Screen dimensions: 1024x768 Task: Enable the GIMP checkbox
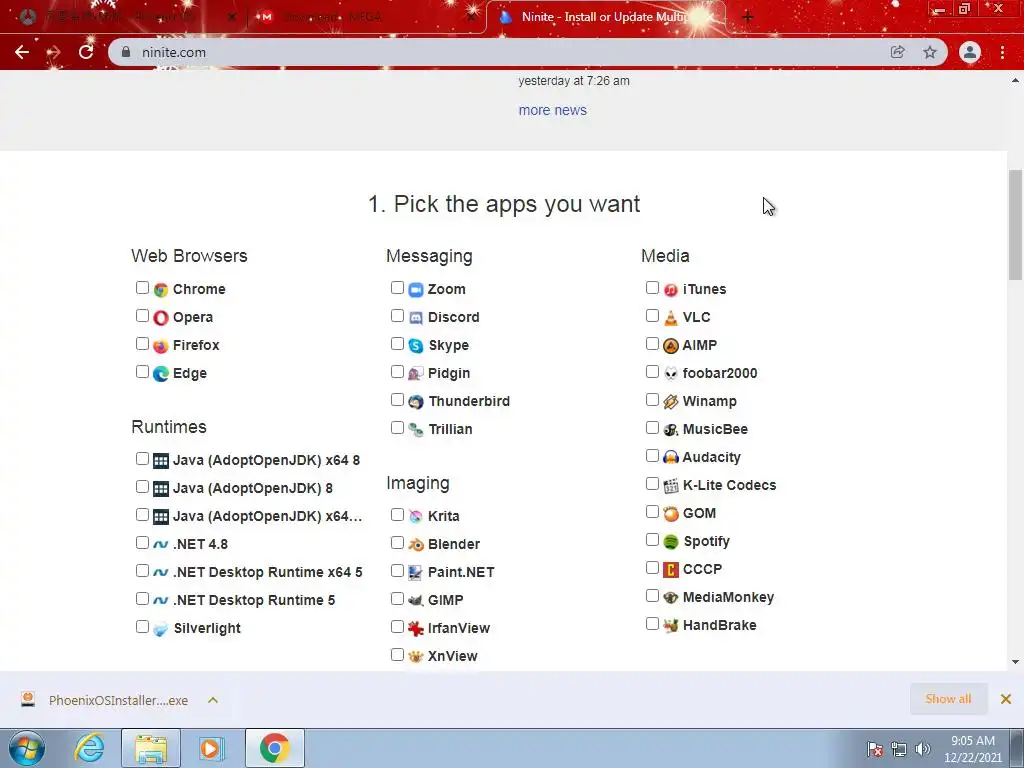(x=397, y=598)
